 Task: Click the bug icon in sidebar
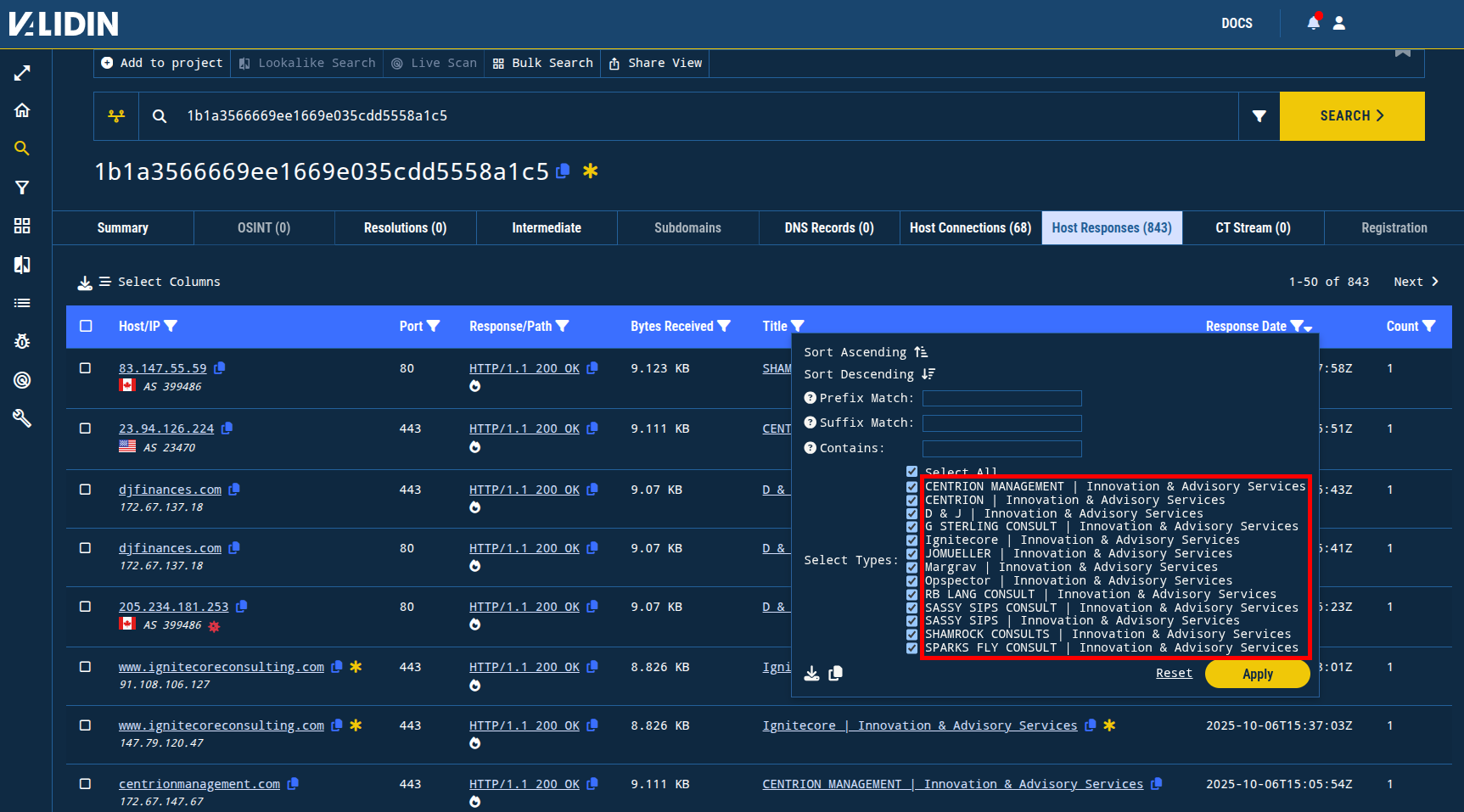(x=22, y=341)
